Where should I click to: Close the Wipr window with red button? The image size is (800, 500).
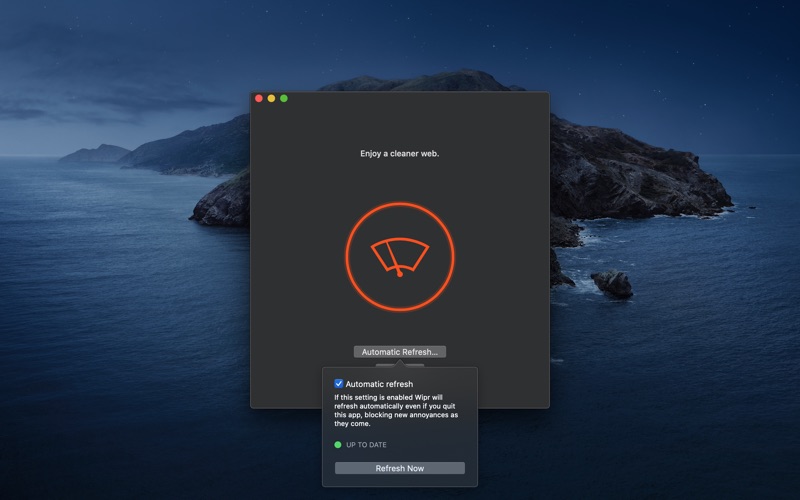259,98
